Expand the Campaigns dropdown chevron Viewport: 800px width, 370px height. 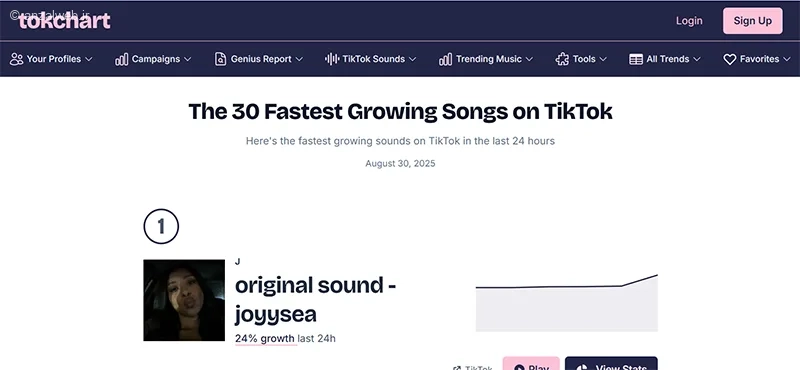coord(187,59)
